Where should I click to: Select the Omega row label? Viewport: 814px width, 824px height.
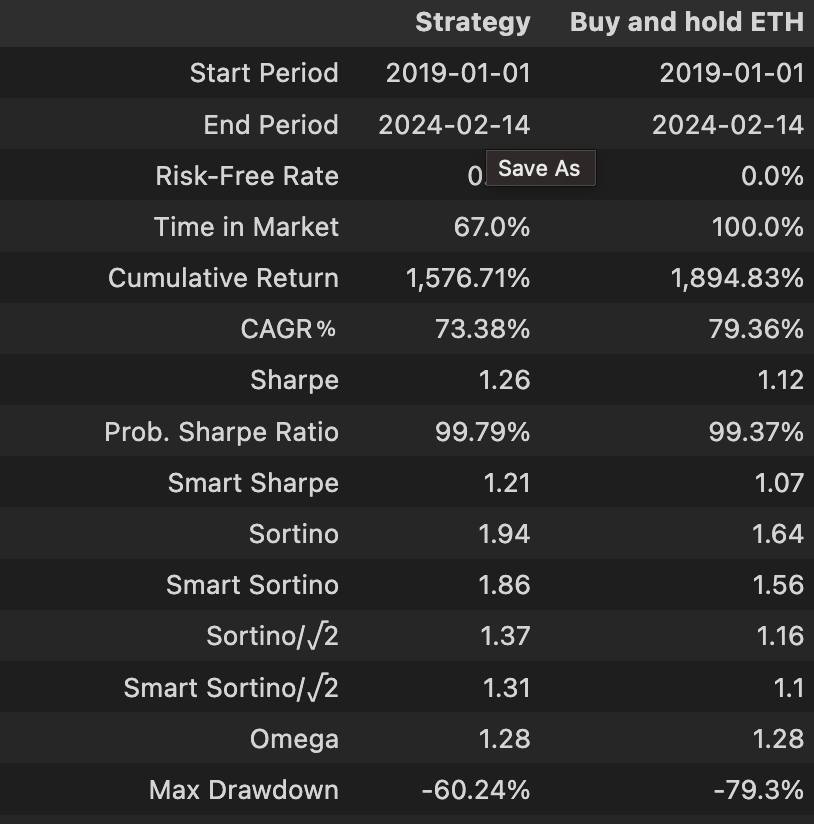(294, 739)
